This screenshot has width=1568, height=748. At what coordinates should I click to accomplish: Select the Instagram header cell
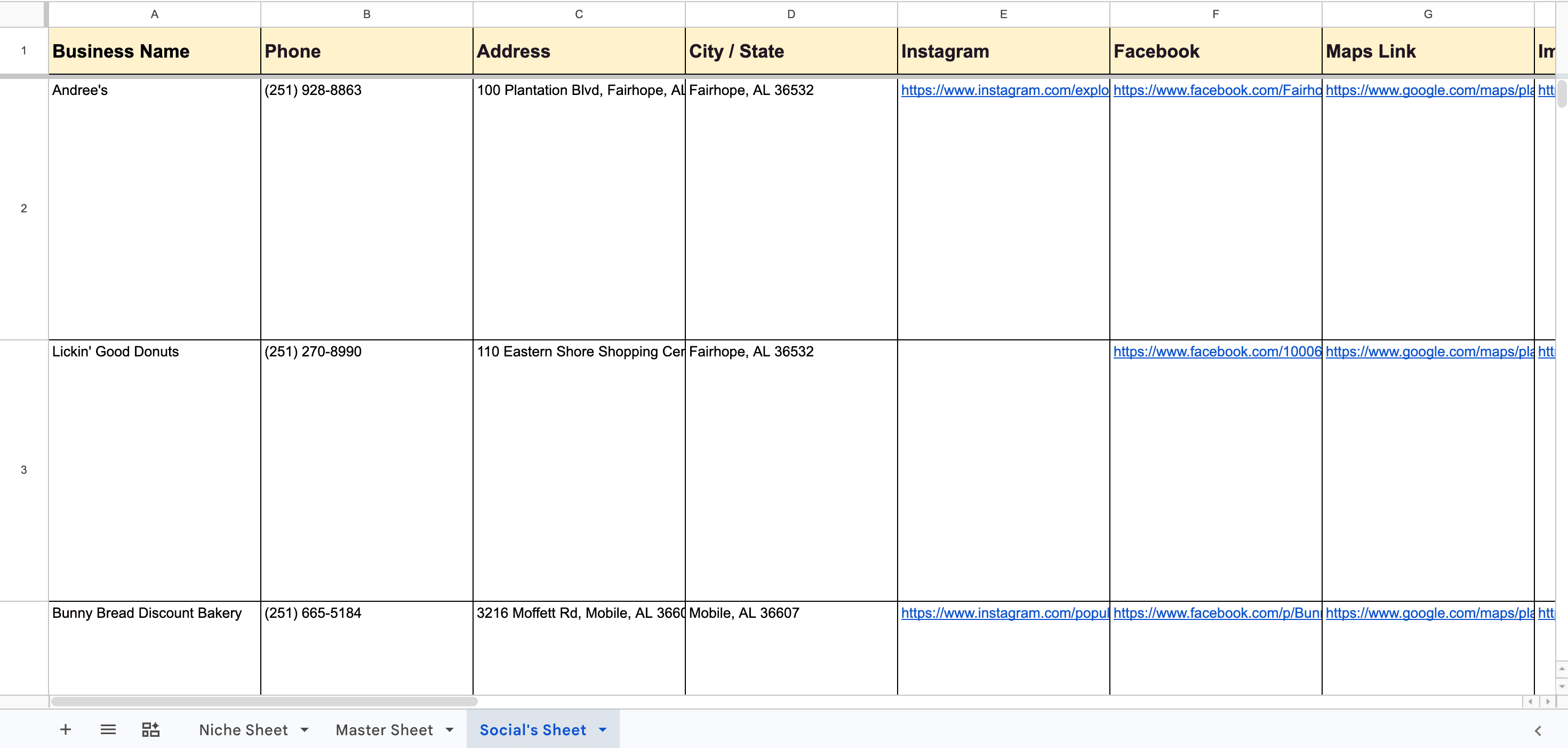[x=1004, y=51]
